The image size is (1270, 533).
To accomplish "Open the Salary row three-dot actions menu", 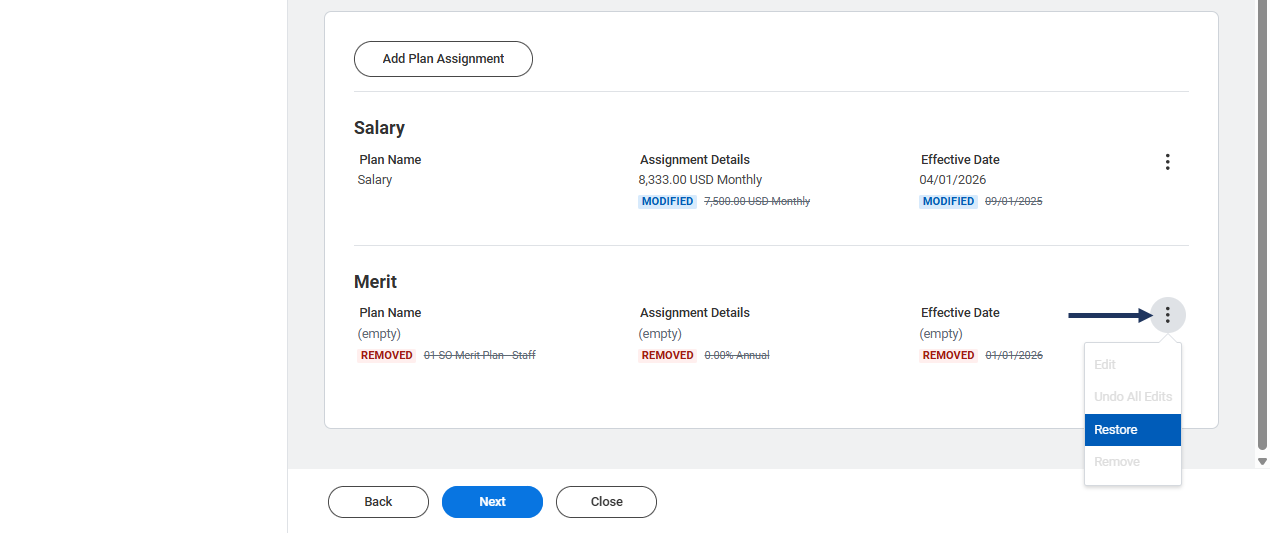I will point(1167,162).
